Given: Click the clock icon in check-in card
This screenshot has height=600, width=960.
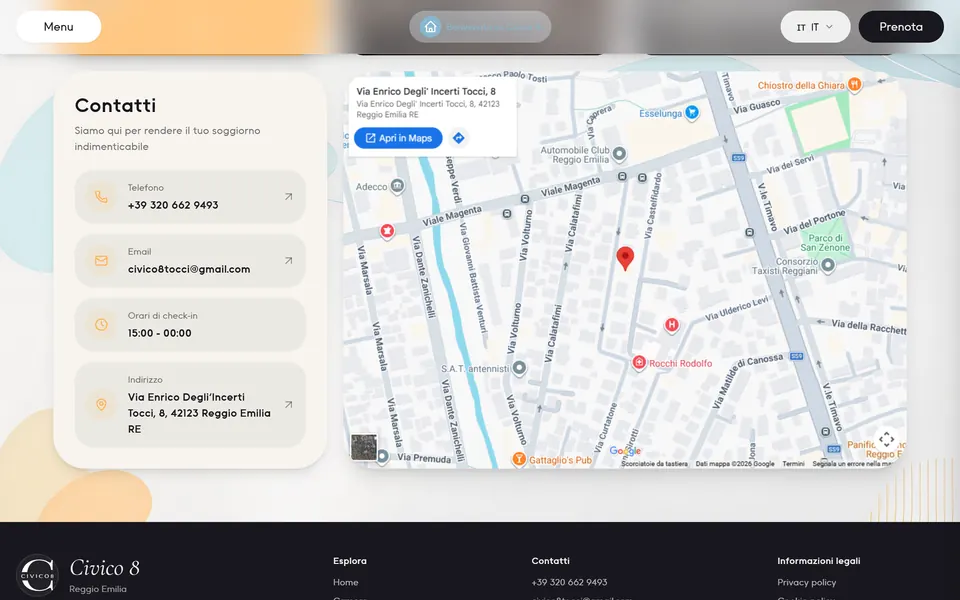Looking at the screenshot, I should tap(101, 324).
